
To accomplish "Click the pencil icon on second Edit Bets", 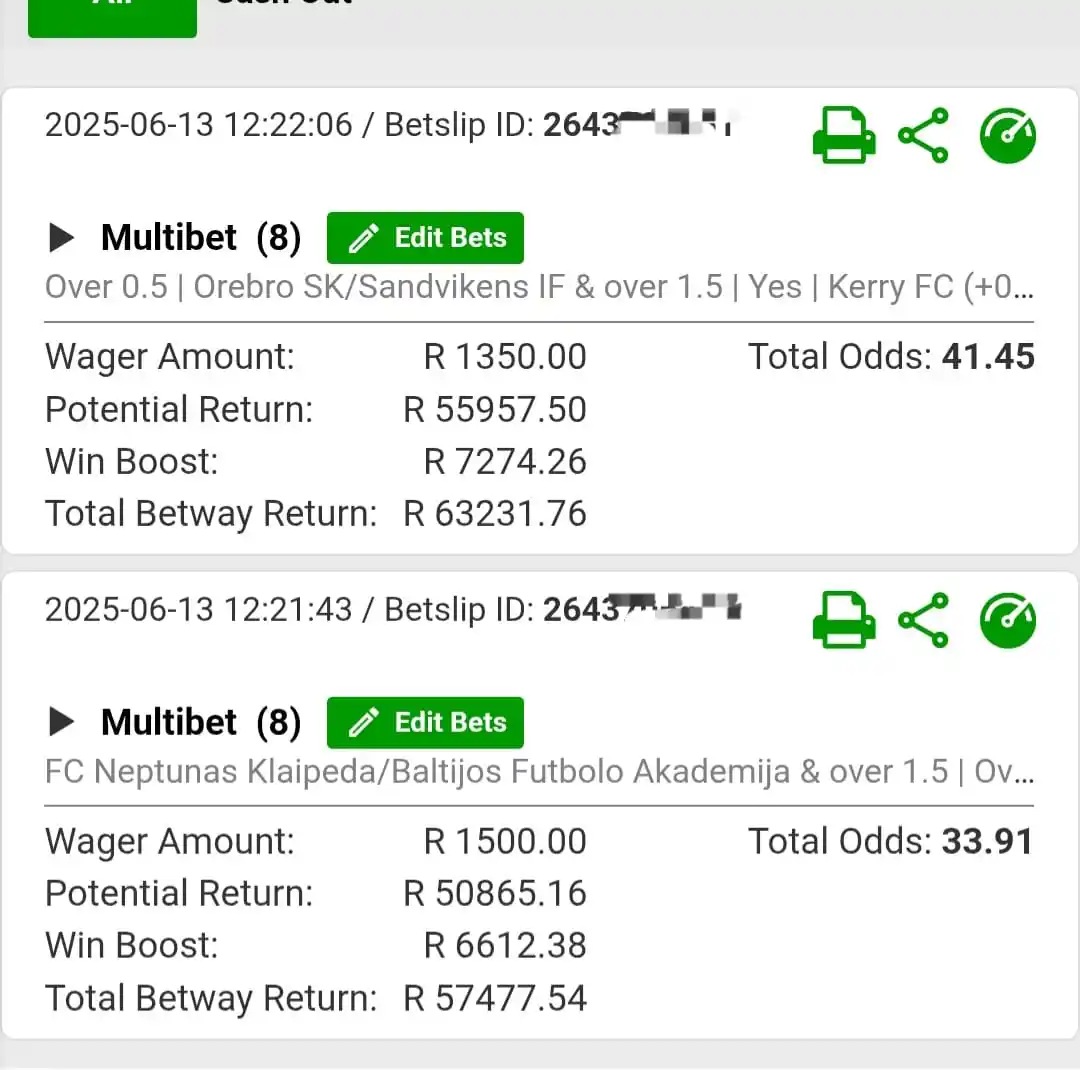I will coord(364,723).
